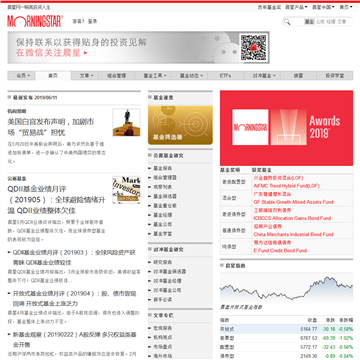Open the White House article thumbnail
Image resolution: width=360 pixels, height=360 pixels.
coord(126,122)
